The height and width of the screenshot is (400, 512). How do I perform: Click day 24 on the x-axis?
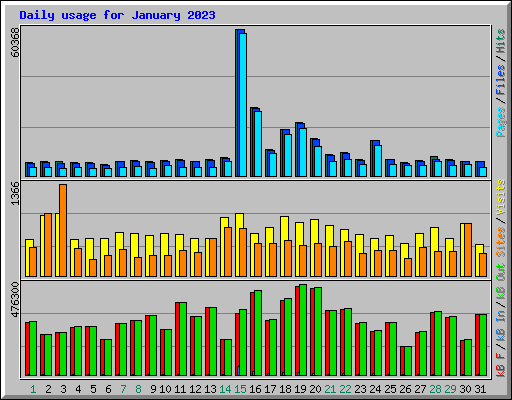(x=375, y=389)
